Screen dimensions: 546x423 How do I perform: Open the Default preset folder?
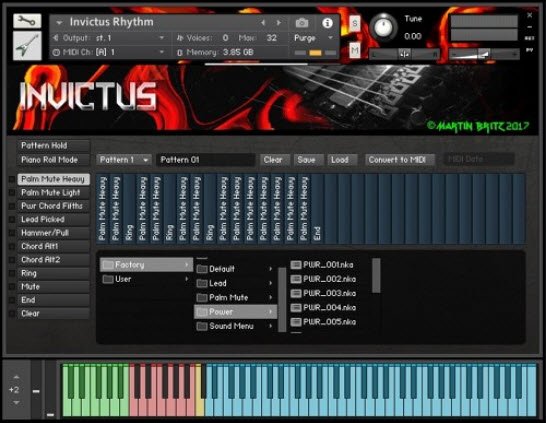pyautogui.click(x=235, y=269)
